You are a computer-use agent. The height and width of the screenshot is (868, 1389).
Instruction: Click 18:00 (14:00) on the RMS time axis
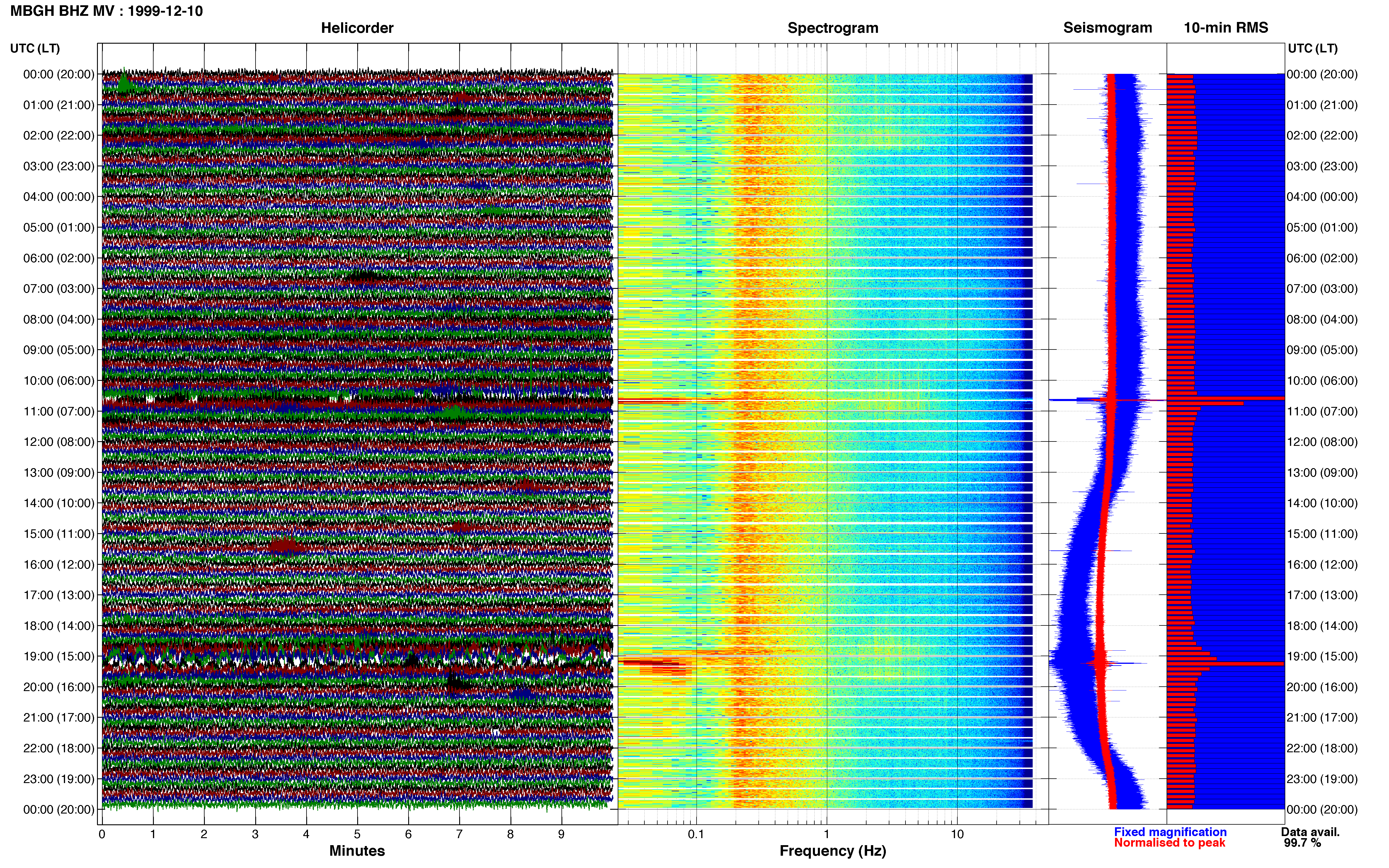coord(1322,626)
